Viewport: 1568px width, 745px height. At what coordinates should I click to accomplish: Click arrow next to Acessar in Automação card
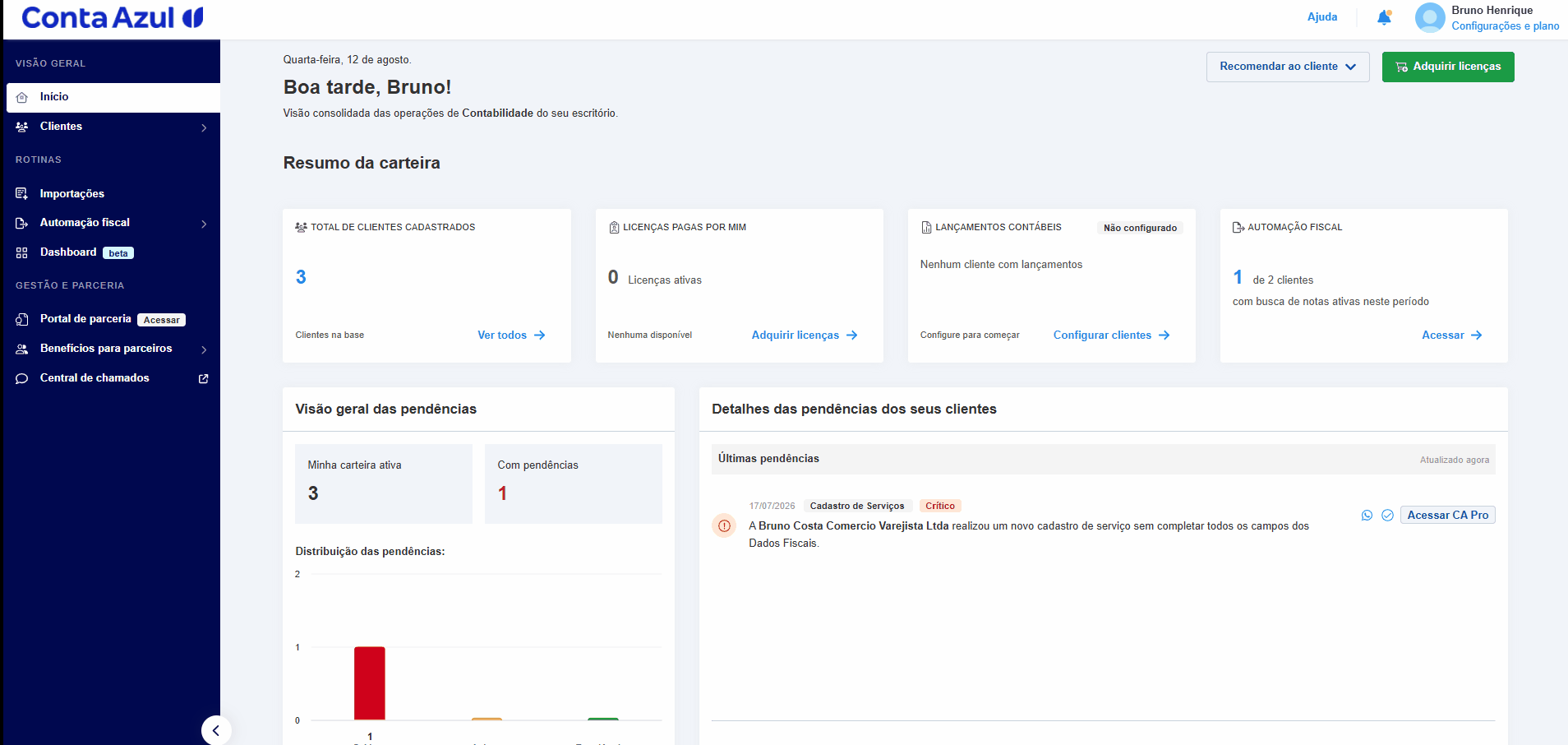coord(1477,335)
